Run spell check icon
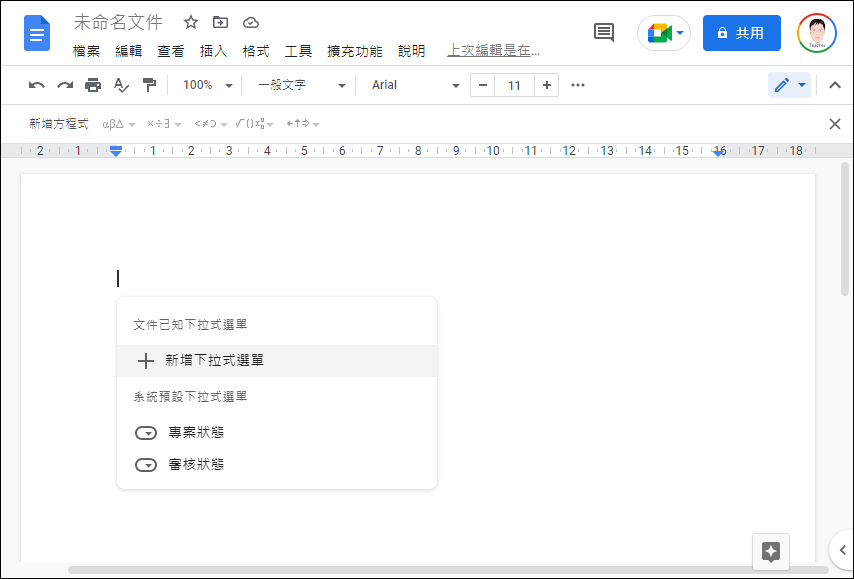The height and width of the screenshot is (579, 854). pyautogui.click(x=121, y=85)
